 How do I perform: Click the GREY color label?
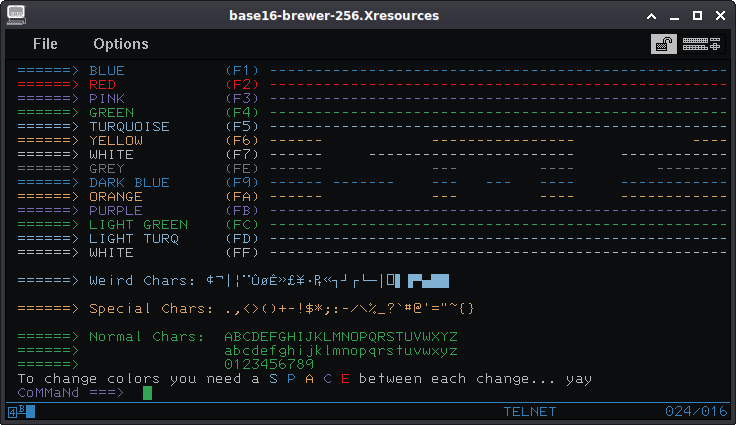pyautogui.click(x=107, y=169)
